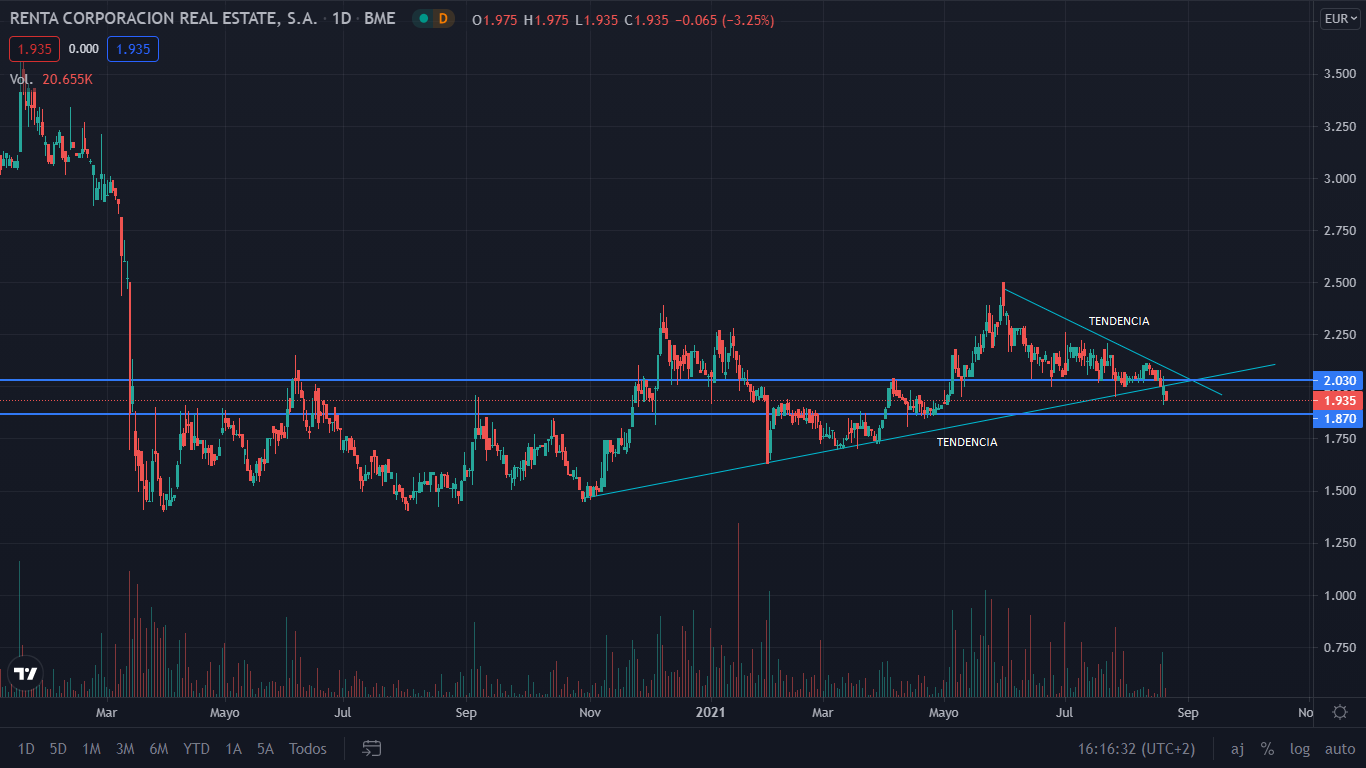1366x768 pixels.
Task: Open the go-to-date calendar icon
Action: [372, 748]
